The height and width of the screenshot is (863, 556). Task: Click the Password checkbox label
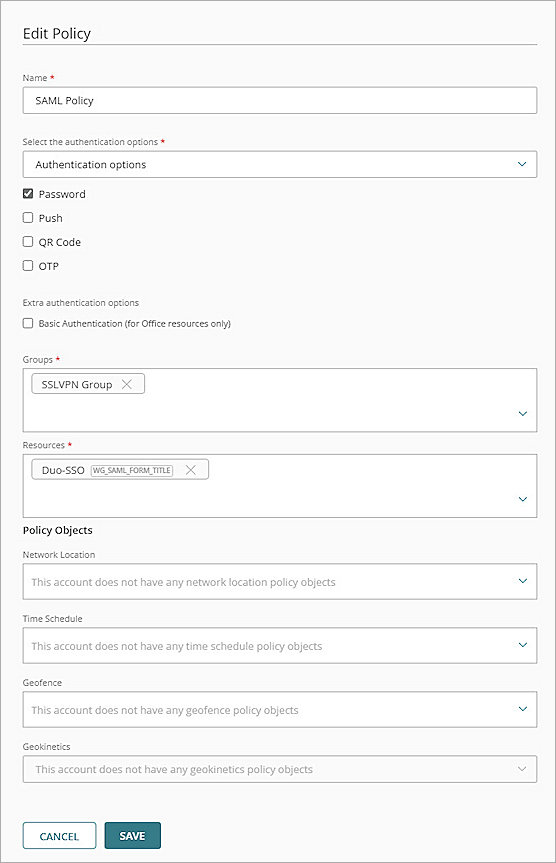point(62,194)
